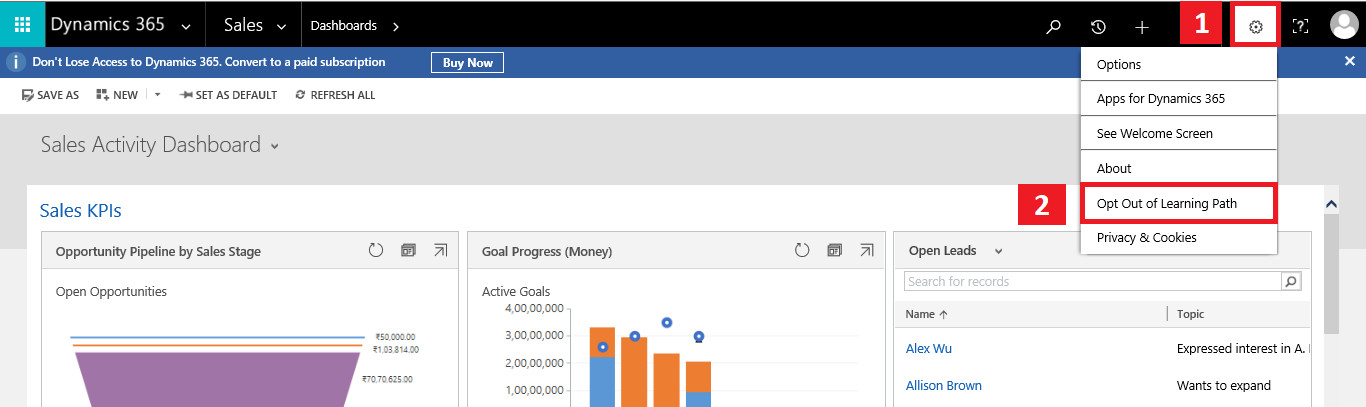Click the Search for records field
The height and width of the screenshot is (407, 1366).
coord(1092,281)
